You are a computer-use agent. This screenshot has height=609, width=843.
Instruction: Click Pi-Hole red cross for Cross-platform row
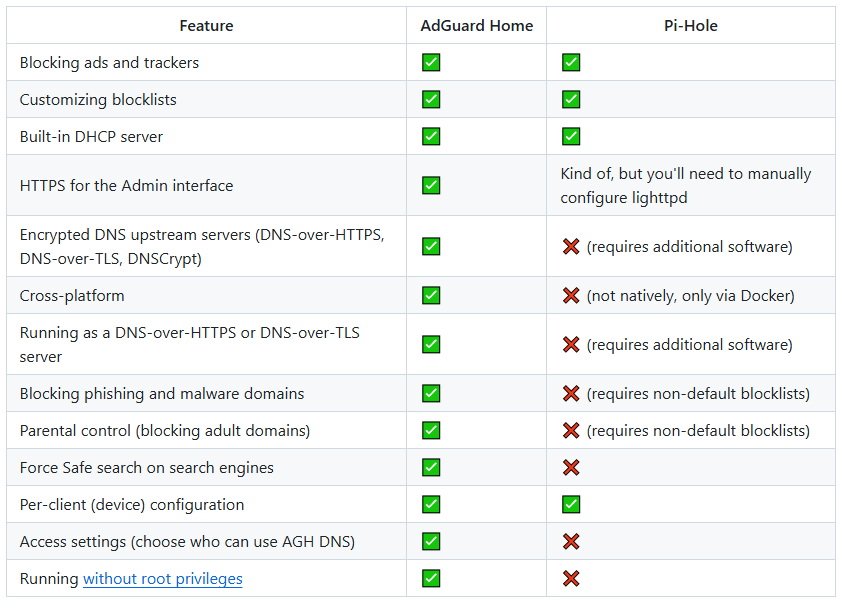571,296
